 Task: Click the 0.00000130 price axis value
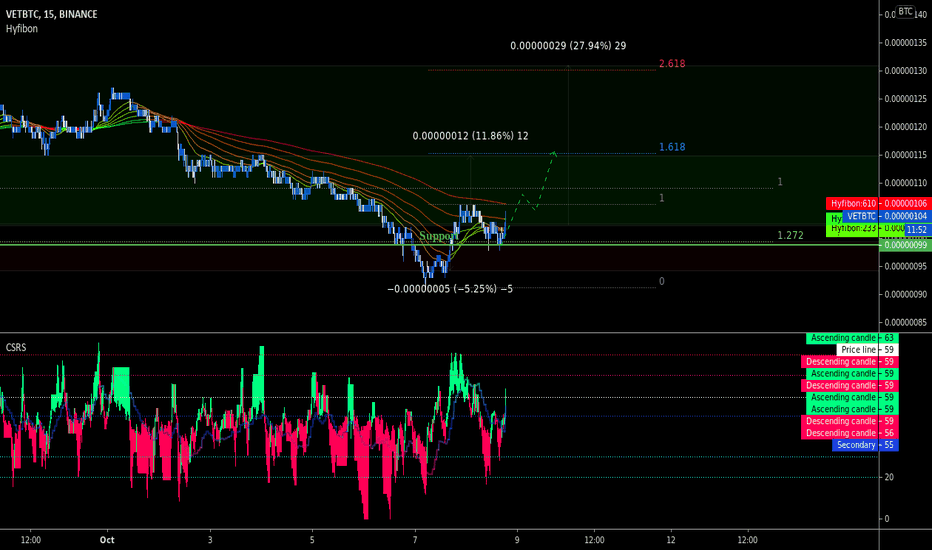tap(905, 71)
